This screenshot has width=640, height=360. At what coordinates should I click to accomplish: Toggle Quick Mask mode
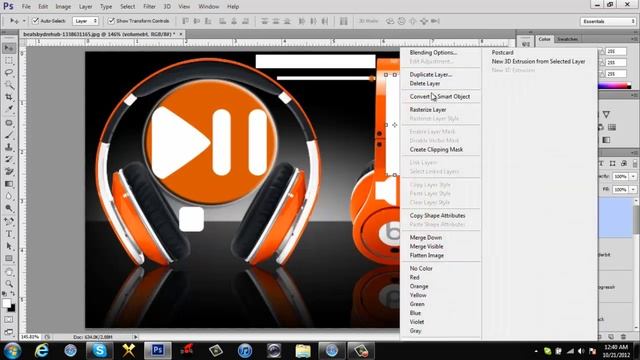point(9,320)
